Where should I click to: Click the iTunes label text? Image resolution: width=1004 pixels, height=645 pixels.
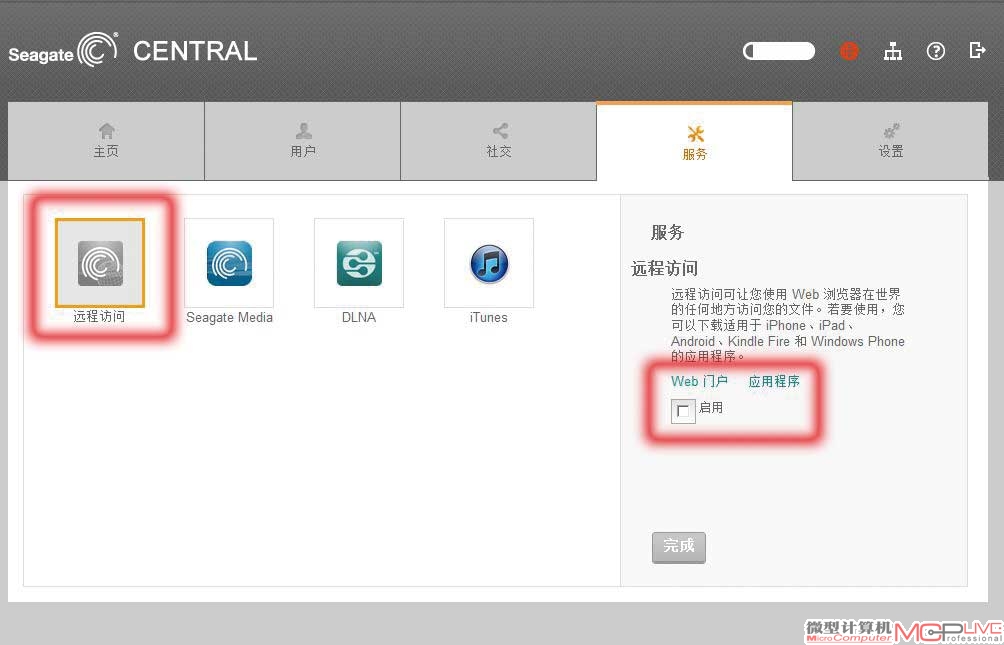(x=489, y=318)
